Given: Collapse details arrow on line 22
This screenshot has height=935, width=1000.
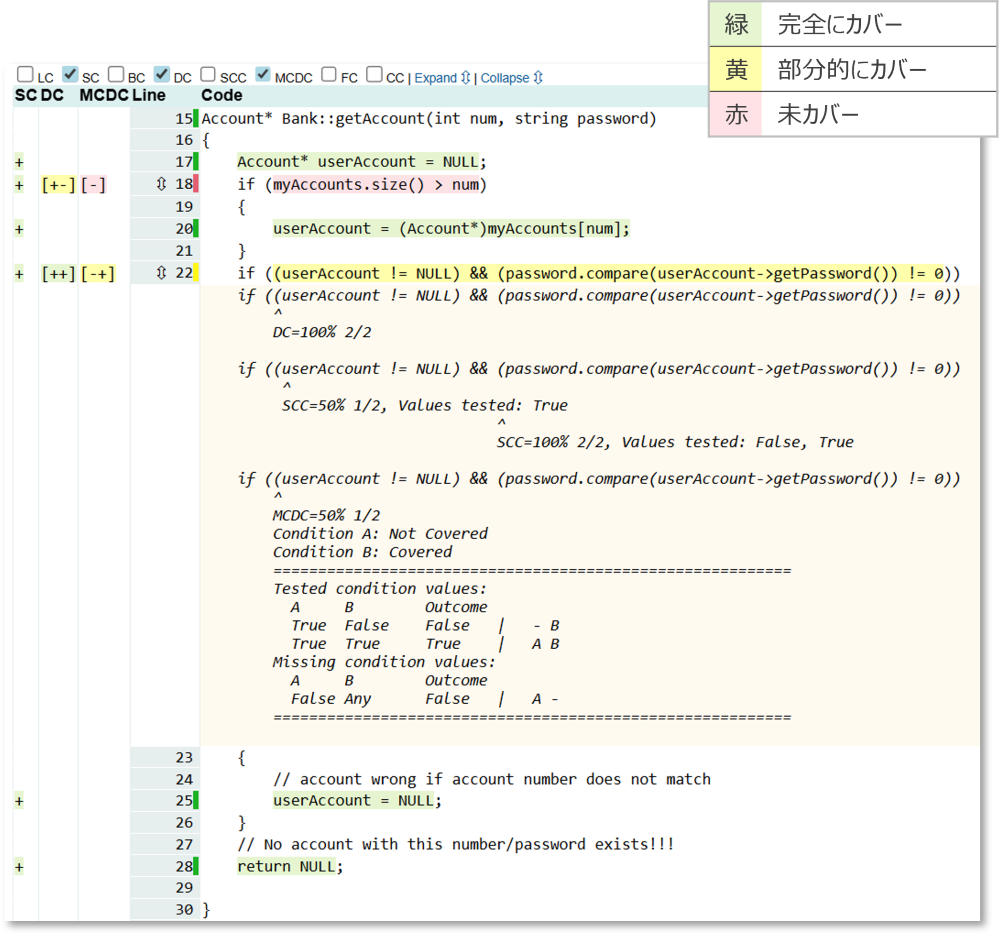Looking at the screenshot, I should (x=161, y=273).
